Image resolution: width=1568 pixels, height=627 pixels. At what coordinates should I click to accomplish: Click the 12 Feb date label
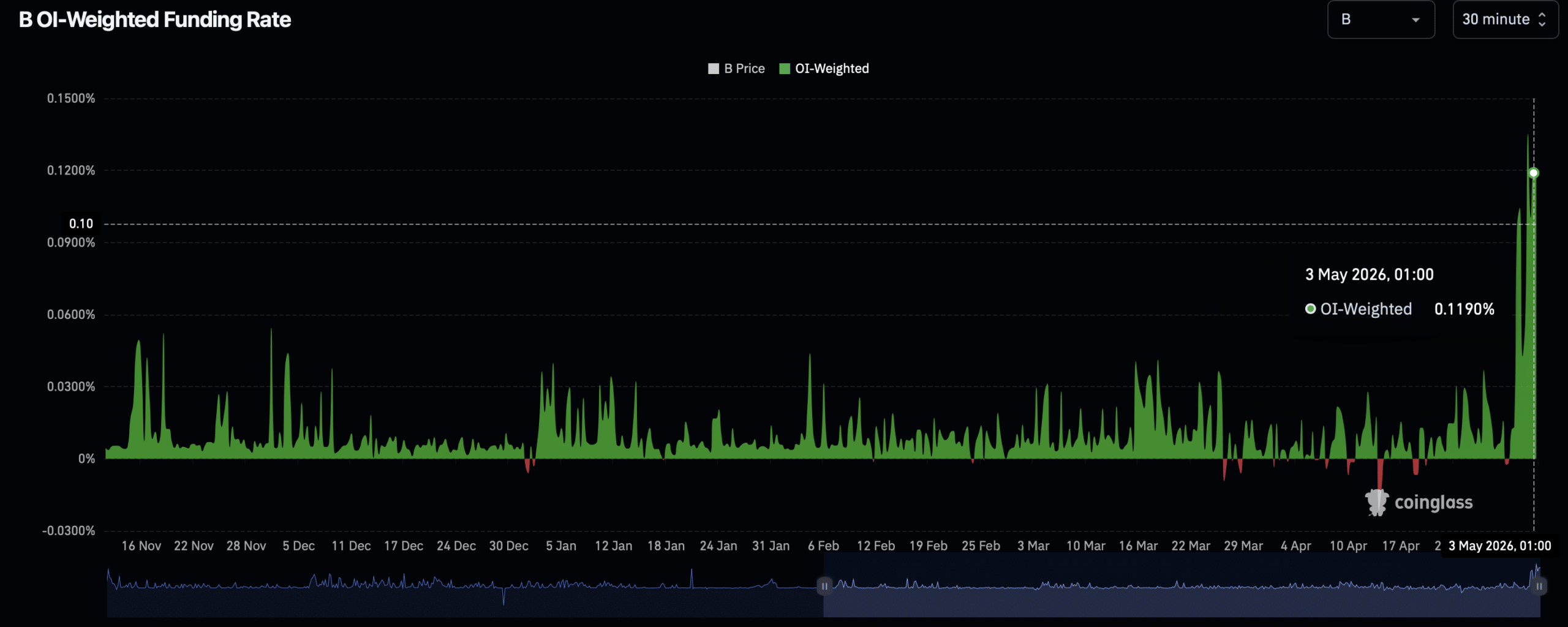(x=876, y=546)
